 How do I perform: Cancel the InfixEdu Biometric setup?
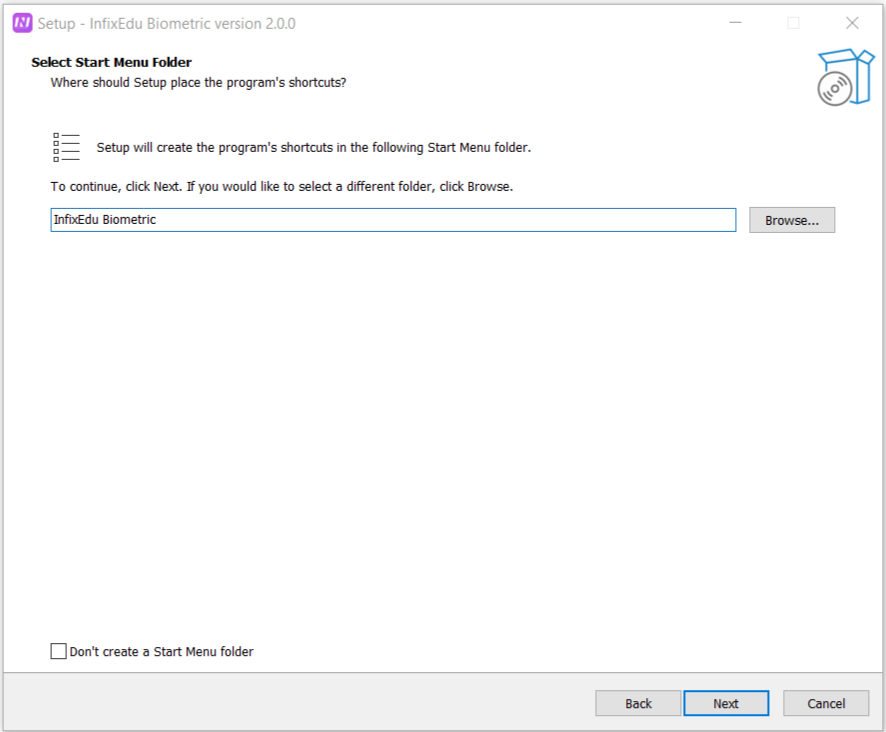pos(826,703)
